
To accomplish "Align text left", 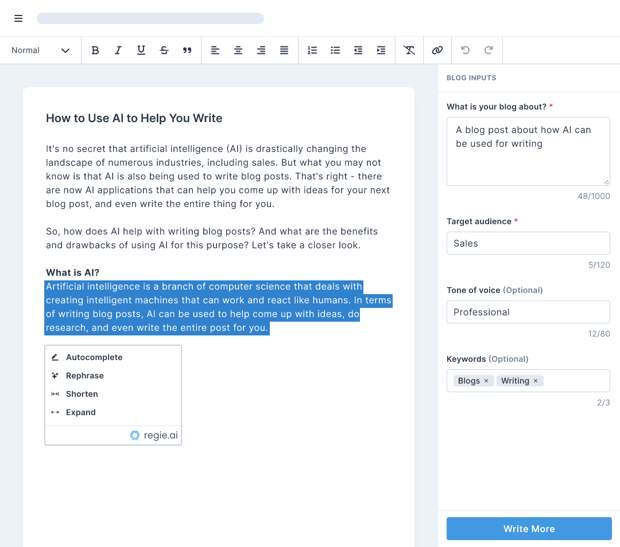I will click(215, 50).
